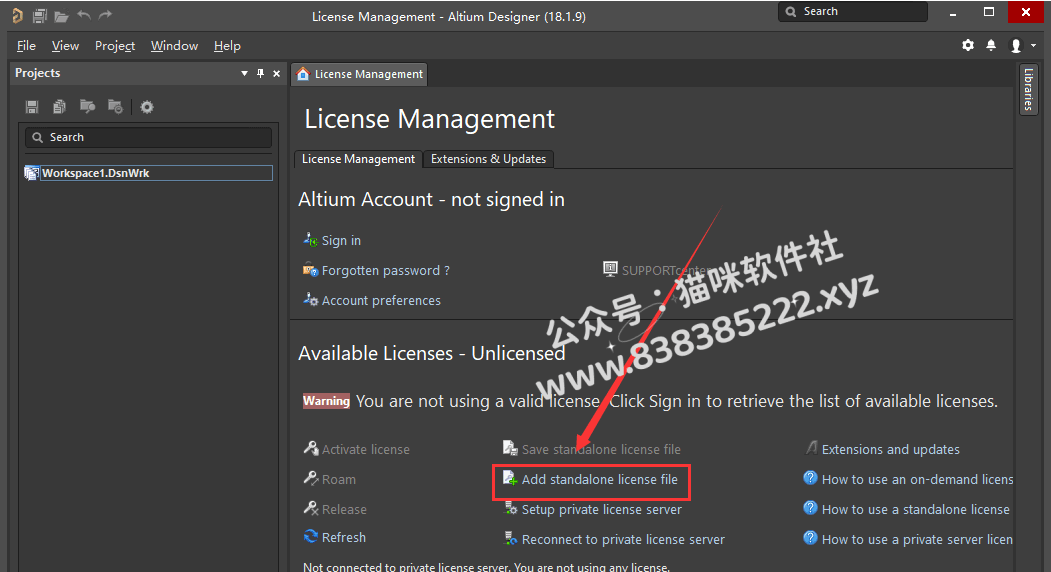The height and width of the screenshot is (572, 1051).
Task: Click the red Warning label
Action: [326, 401]
